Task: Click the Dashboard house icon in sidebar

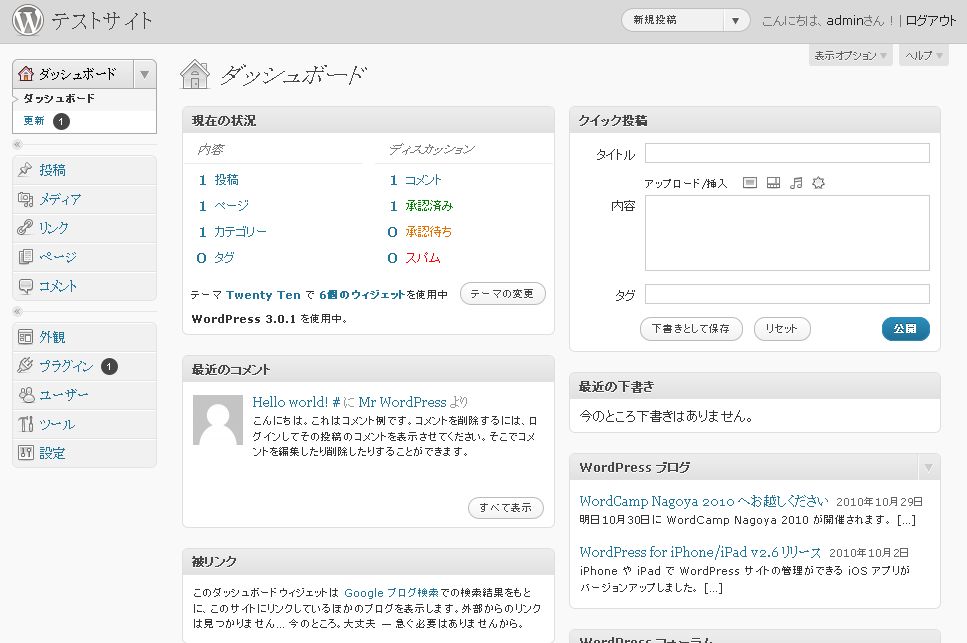Action: click(26, 74)
